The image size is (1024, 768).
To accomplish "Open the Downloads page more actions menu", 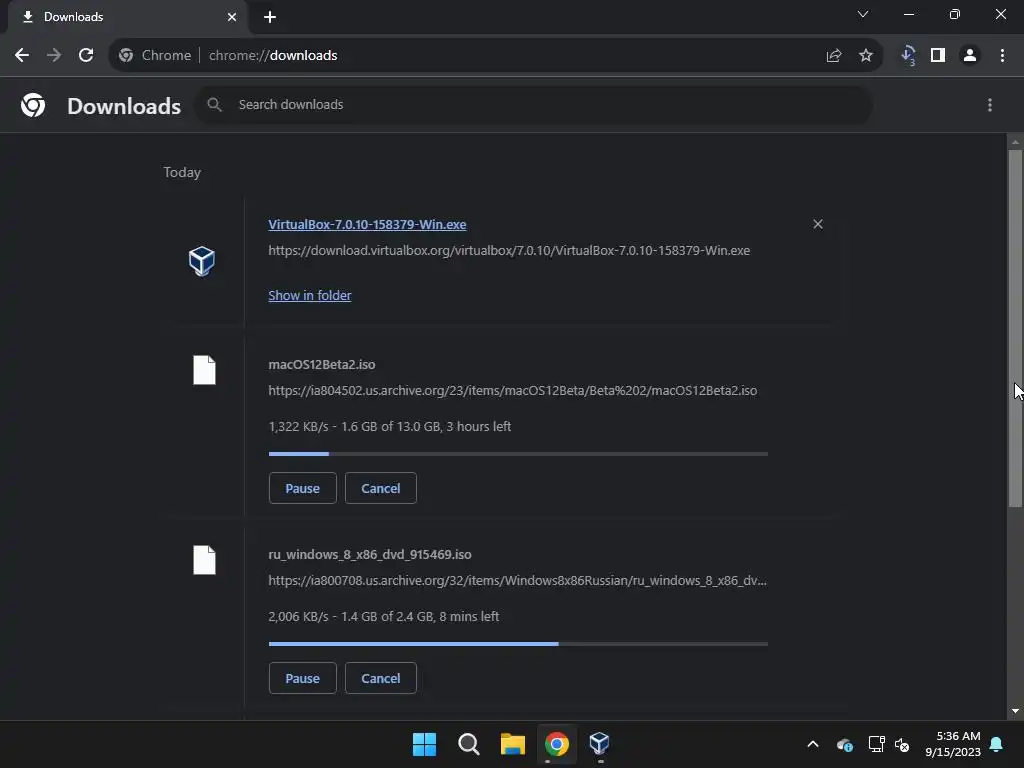I will 990,105.
